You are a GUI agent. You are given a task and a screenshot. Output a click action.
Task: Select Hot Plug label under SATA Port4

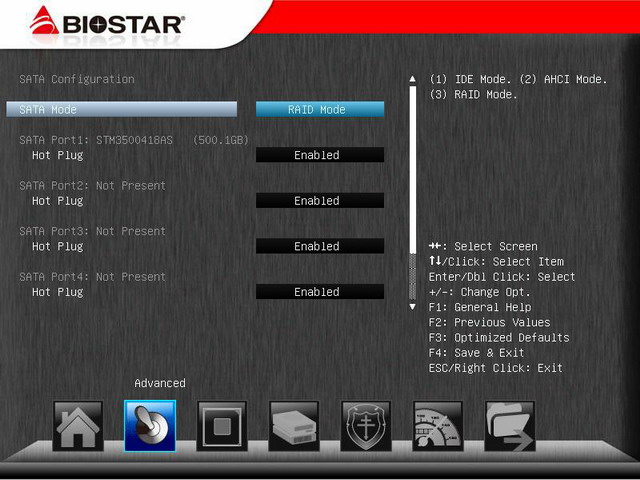point(58,293)
